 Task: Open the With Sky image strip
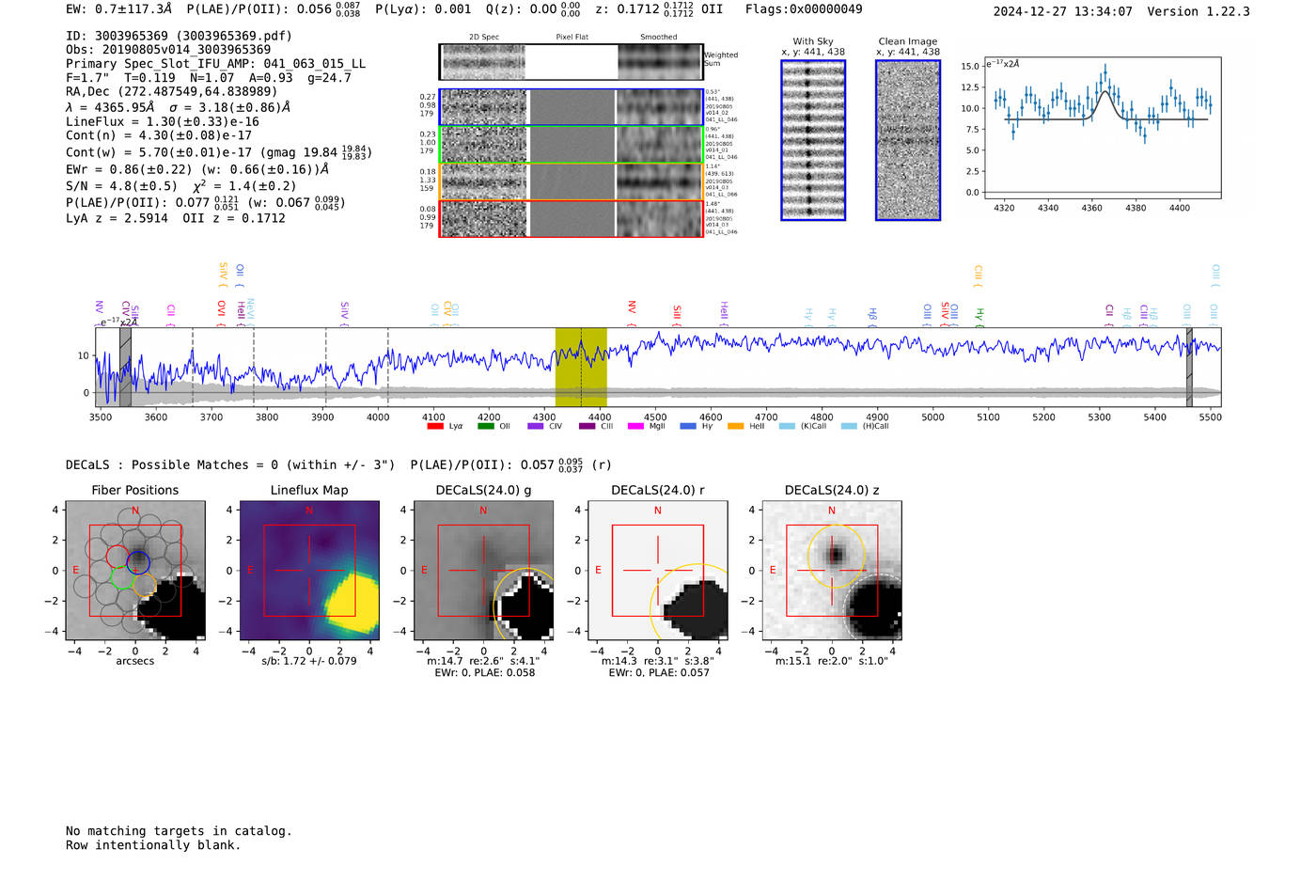[813, 140]
